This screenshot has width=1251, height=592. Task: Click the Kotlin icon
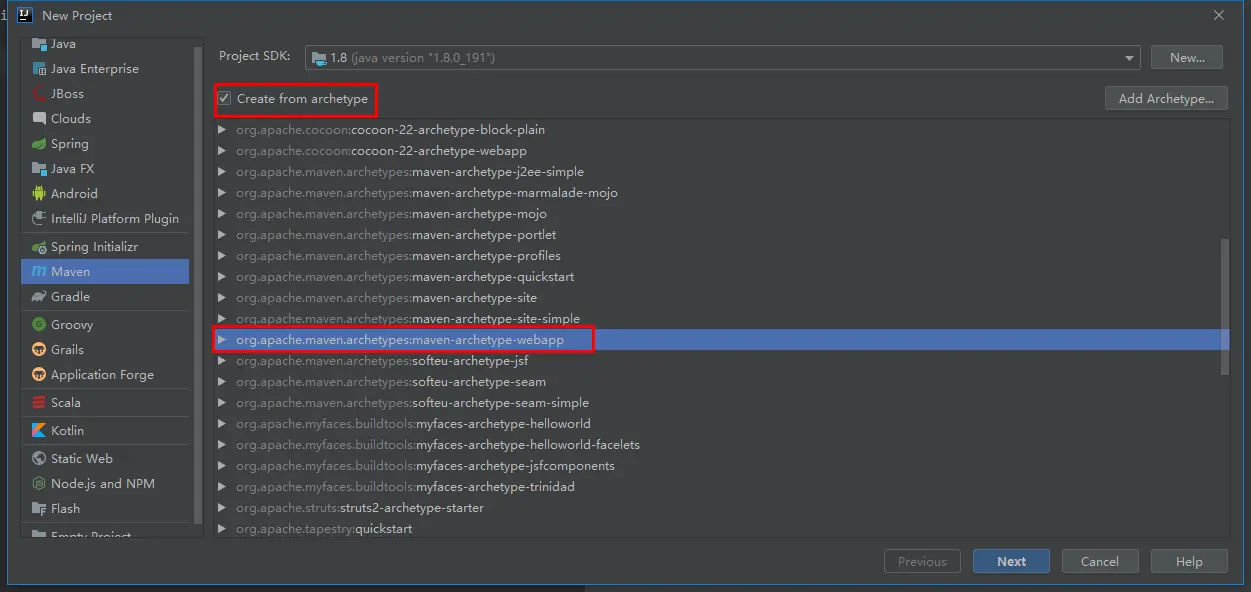(39, 431)
